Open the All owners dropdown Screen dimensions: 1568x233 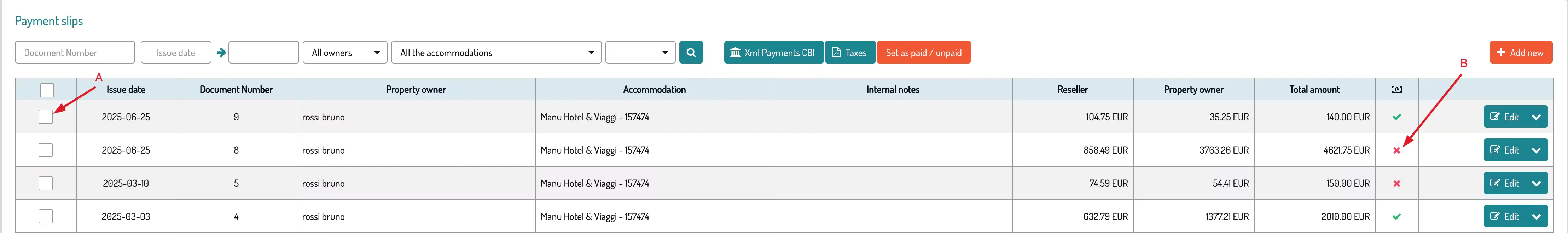(x=345, y=52)
